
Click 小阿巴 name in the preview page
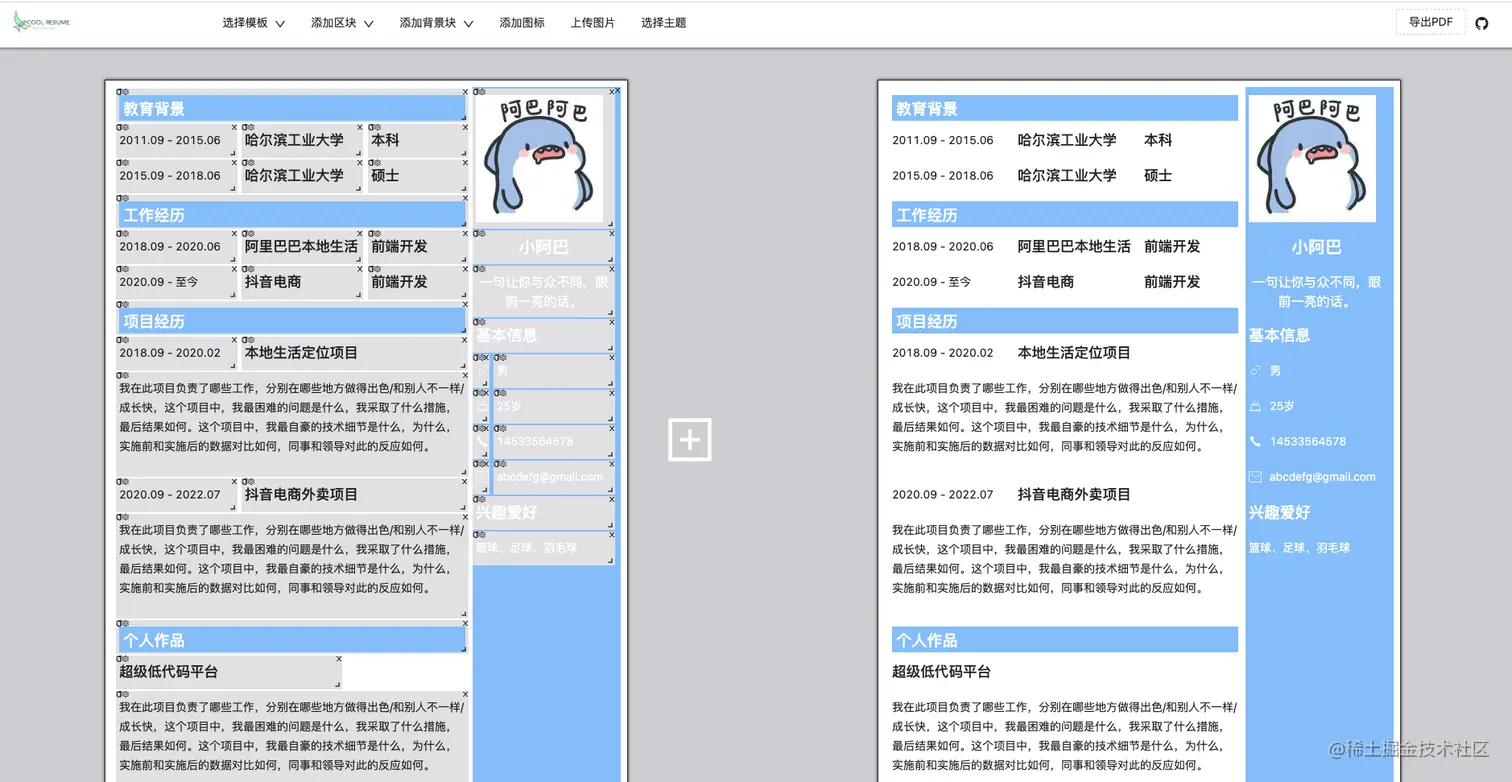pos(1316,247)
